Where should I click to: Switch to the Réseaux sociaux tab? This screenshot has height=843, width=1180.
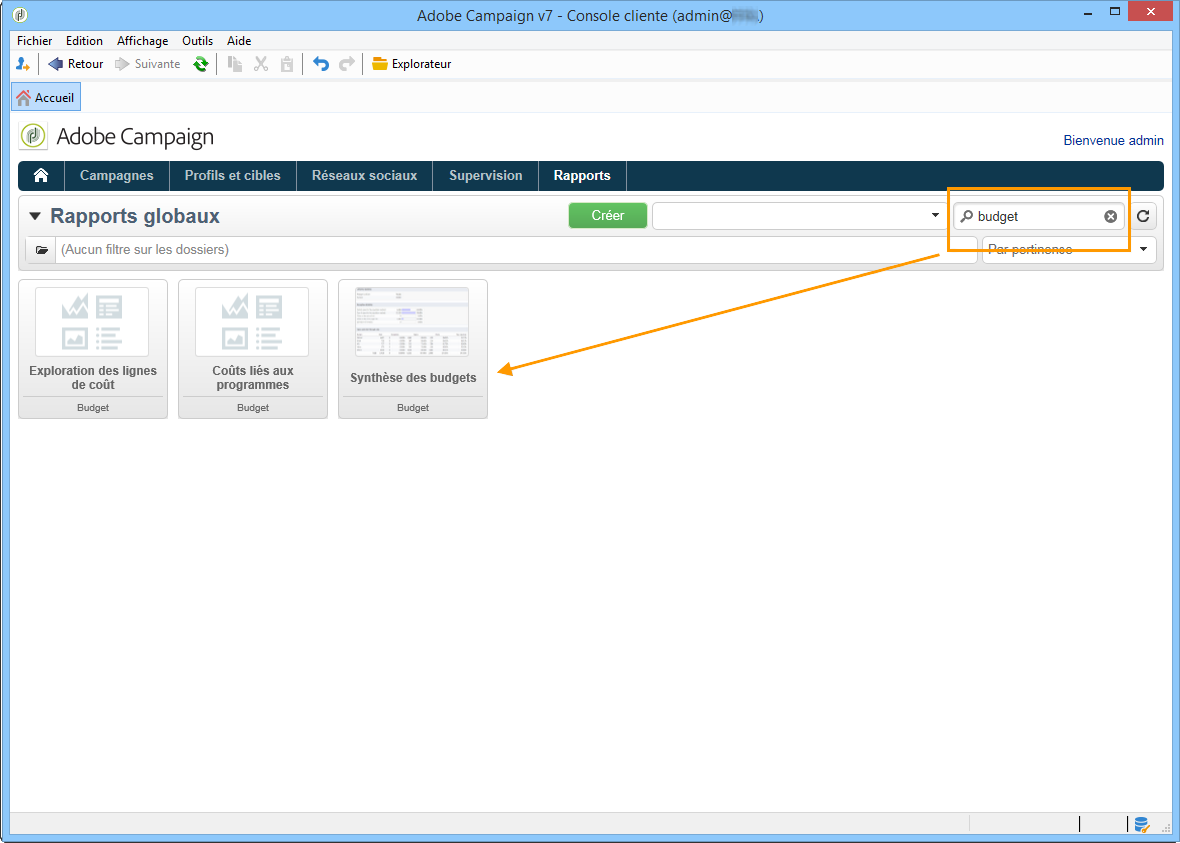tap(364, 175)
